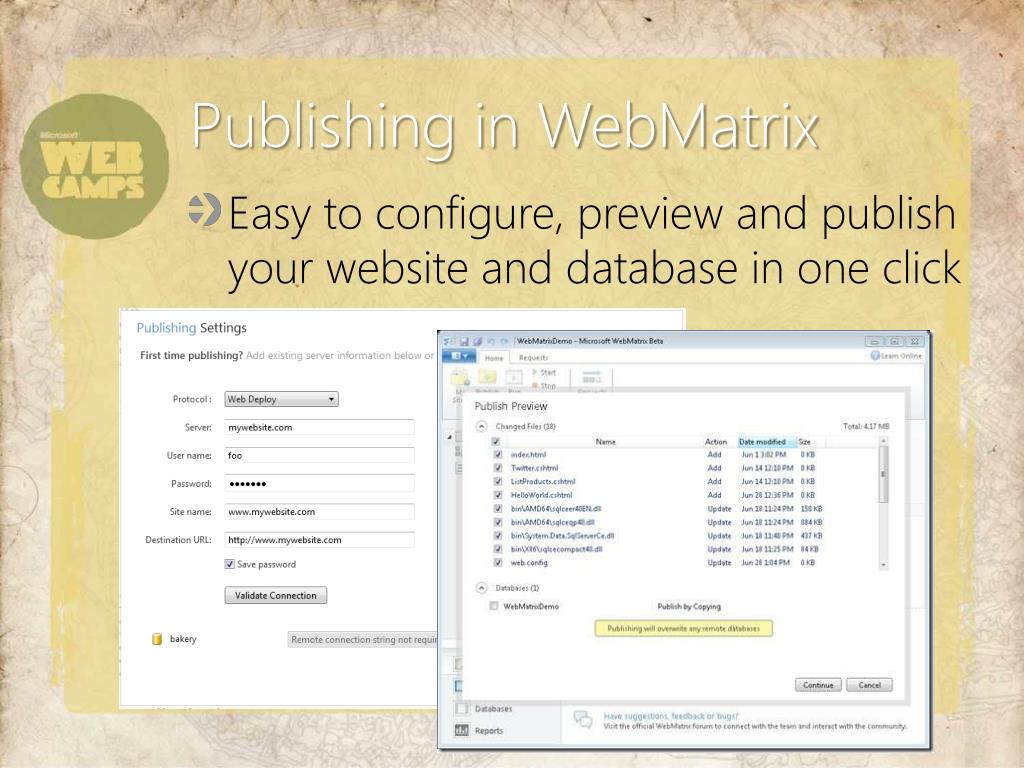
Task: Click the undo arrow in quick access toolbar
Action: (491, 341)
